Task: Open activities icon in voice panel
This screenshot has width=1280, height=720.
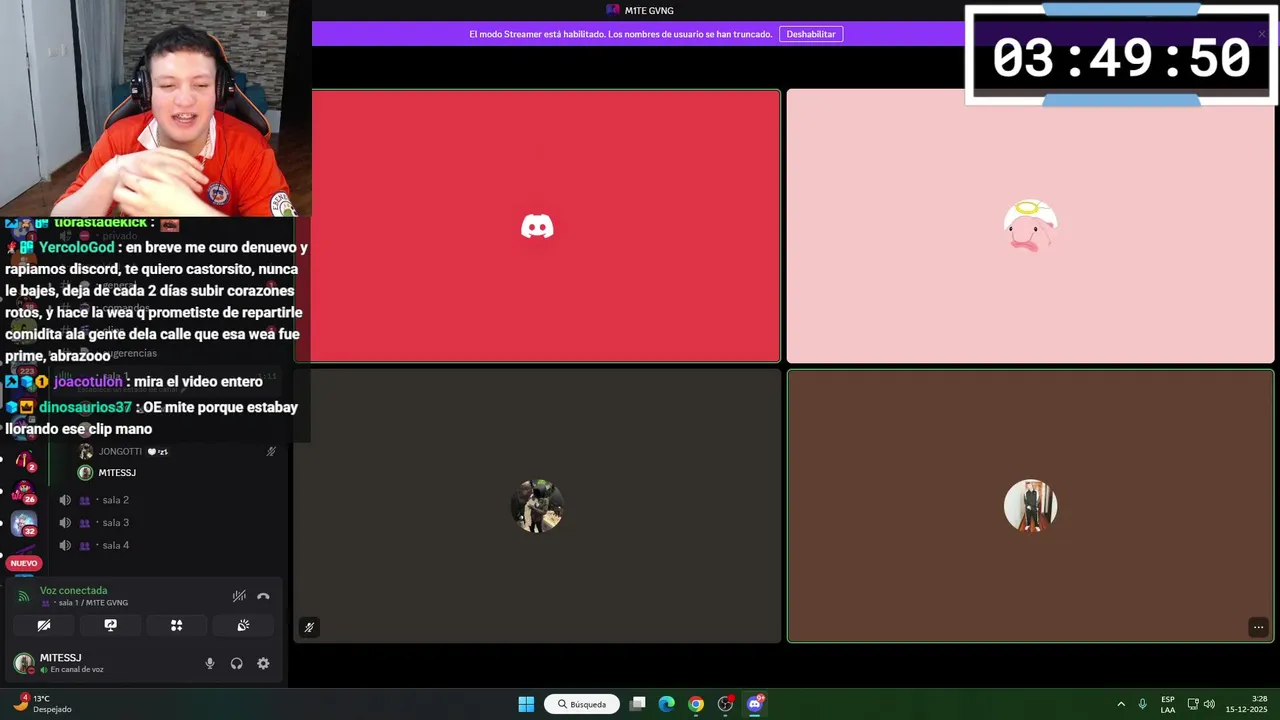Action: (x=176, y=625)
